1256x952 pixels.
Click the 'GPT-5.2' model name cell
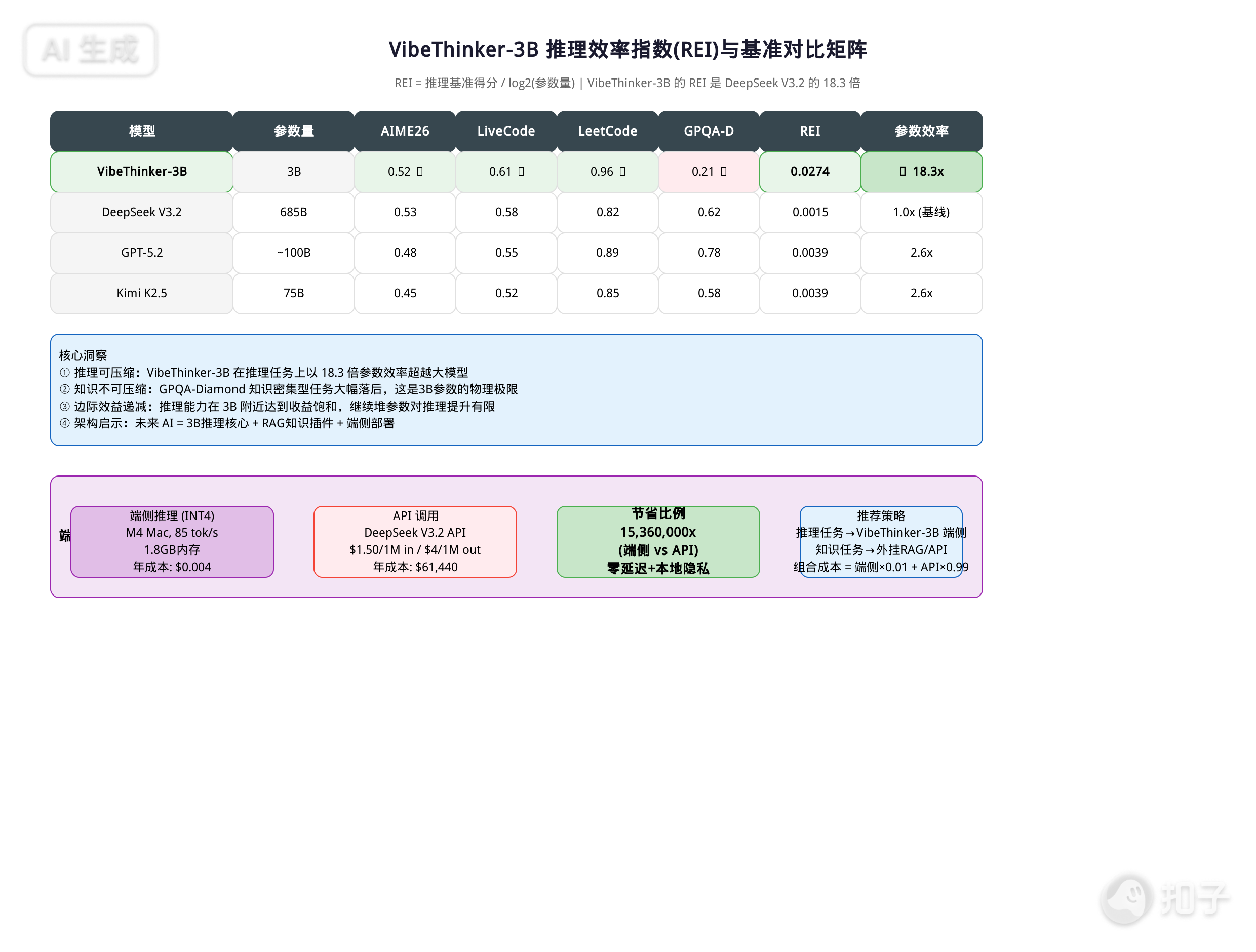(x=142, y=253)
